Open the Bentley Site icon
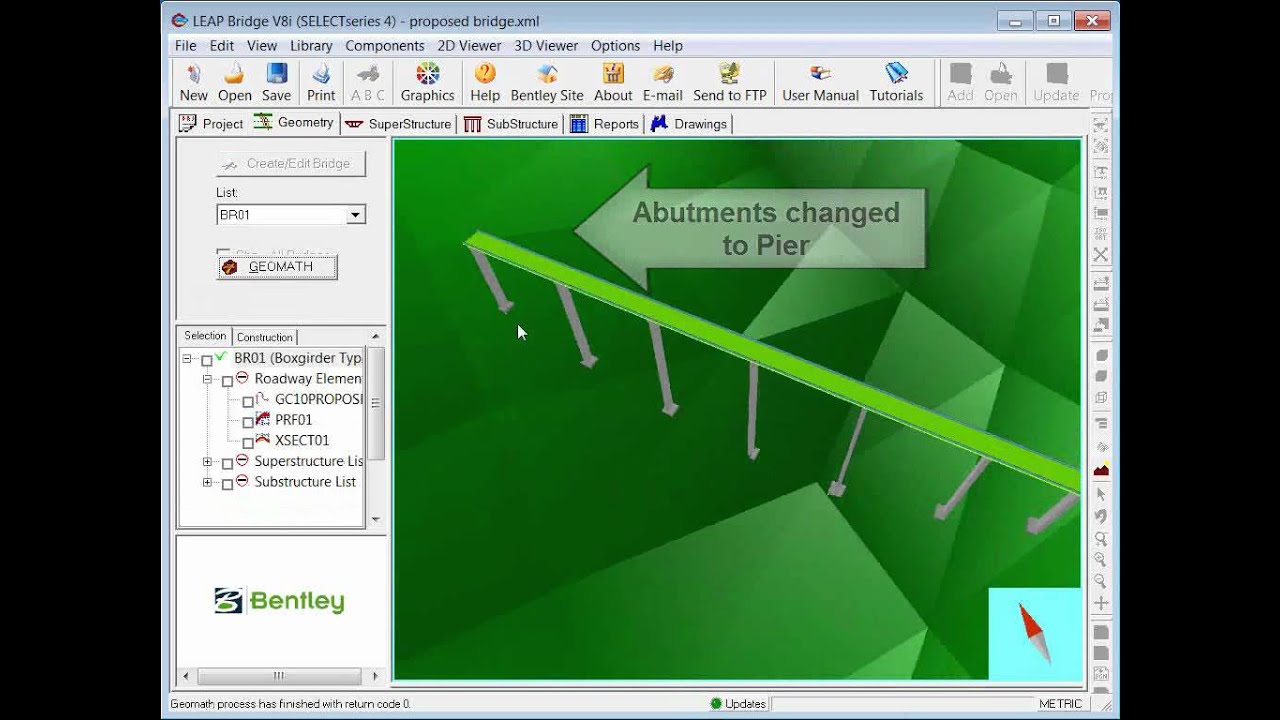 (547, 73)
